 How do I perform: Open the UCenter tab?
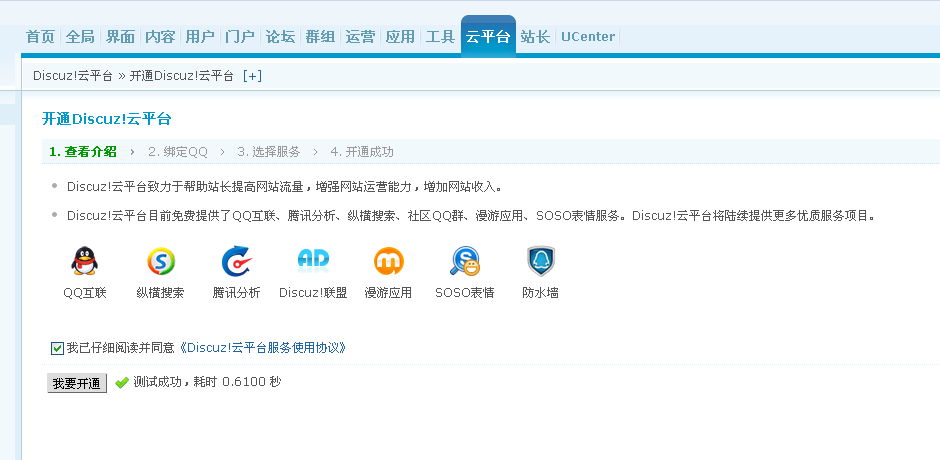click(x=588, y=37)
